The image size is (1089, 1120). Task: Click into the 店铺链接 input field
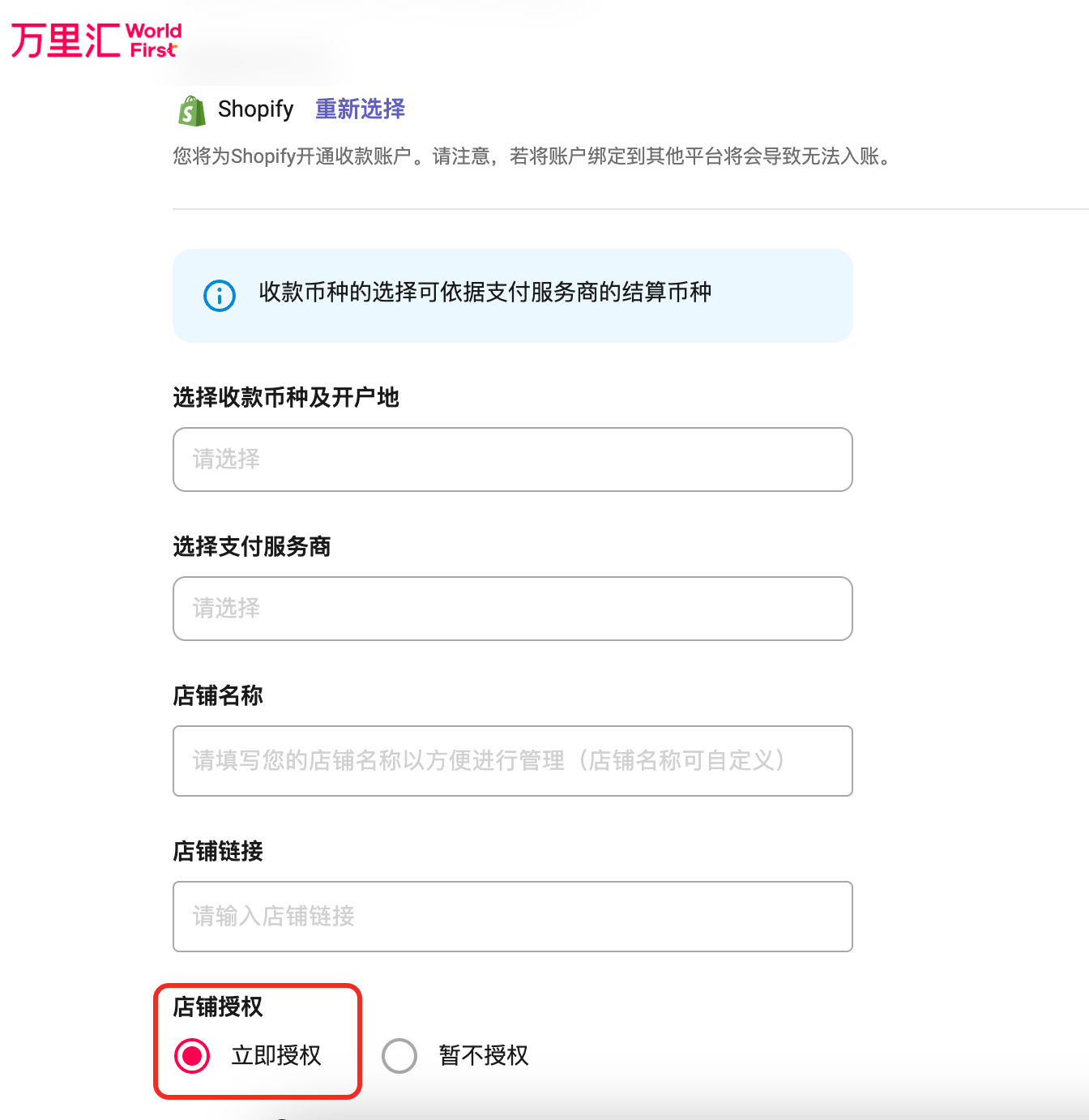click(512, 917)
